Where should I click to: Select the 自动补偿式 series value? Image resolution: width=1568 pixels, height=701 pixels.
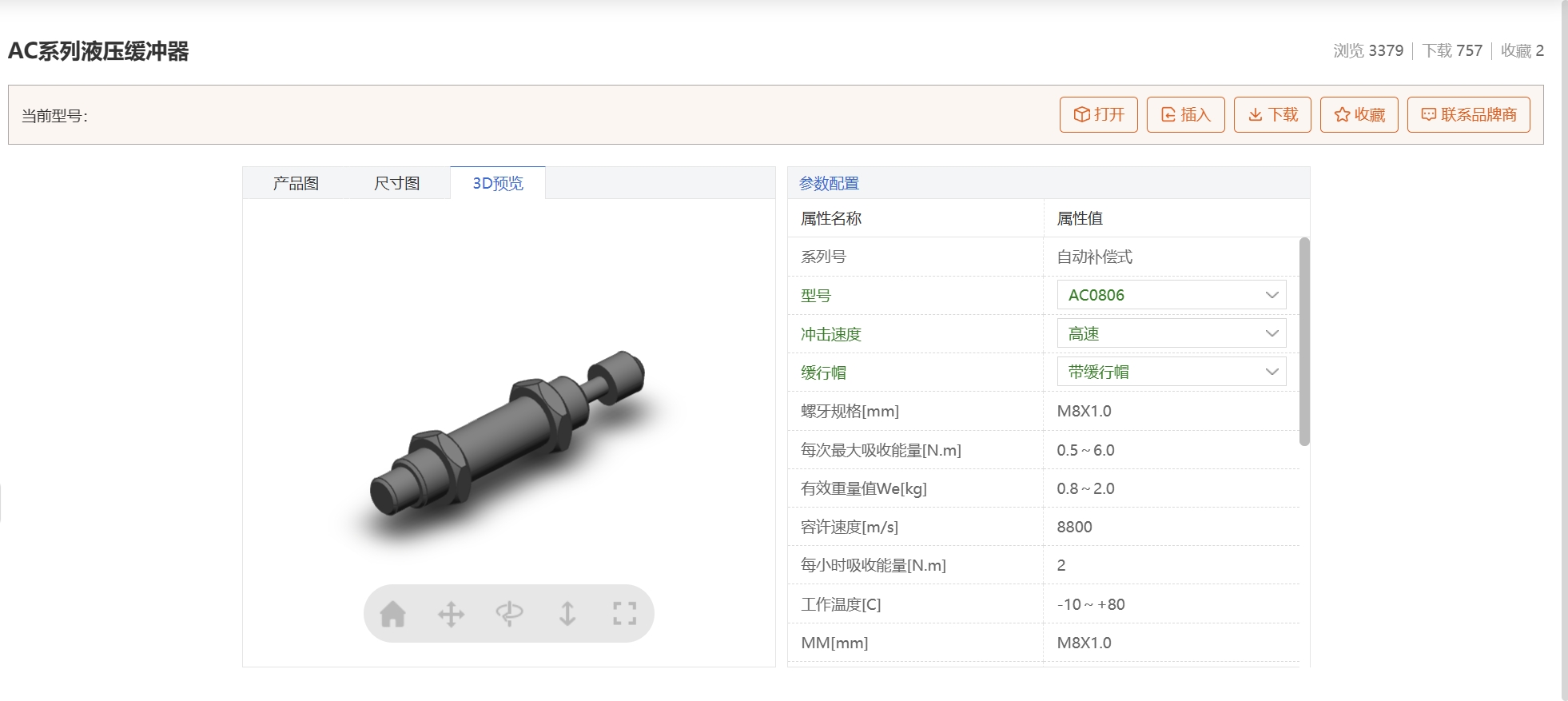click(x=1095, y=257)
